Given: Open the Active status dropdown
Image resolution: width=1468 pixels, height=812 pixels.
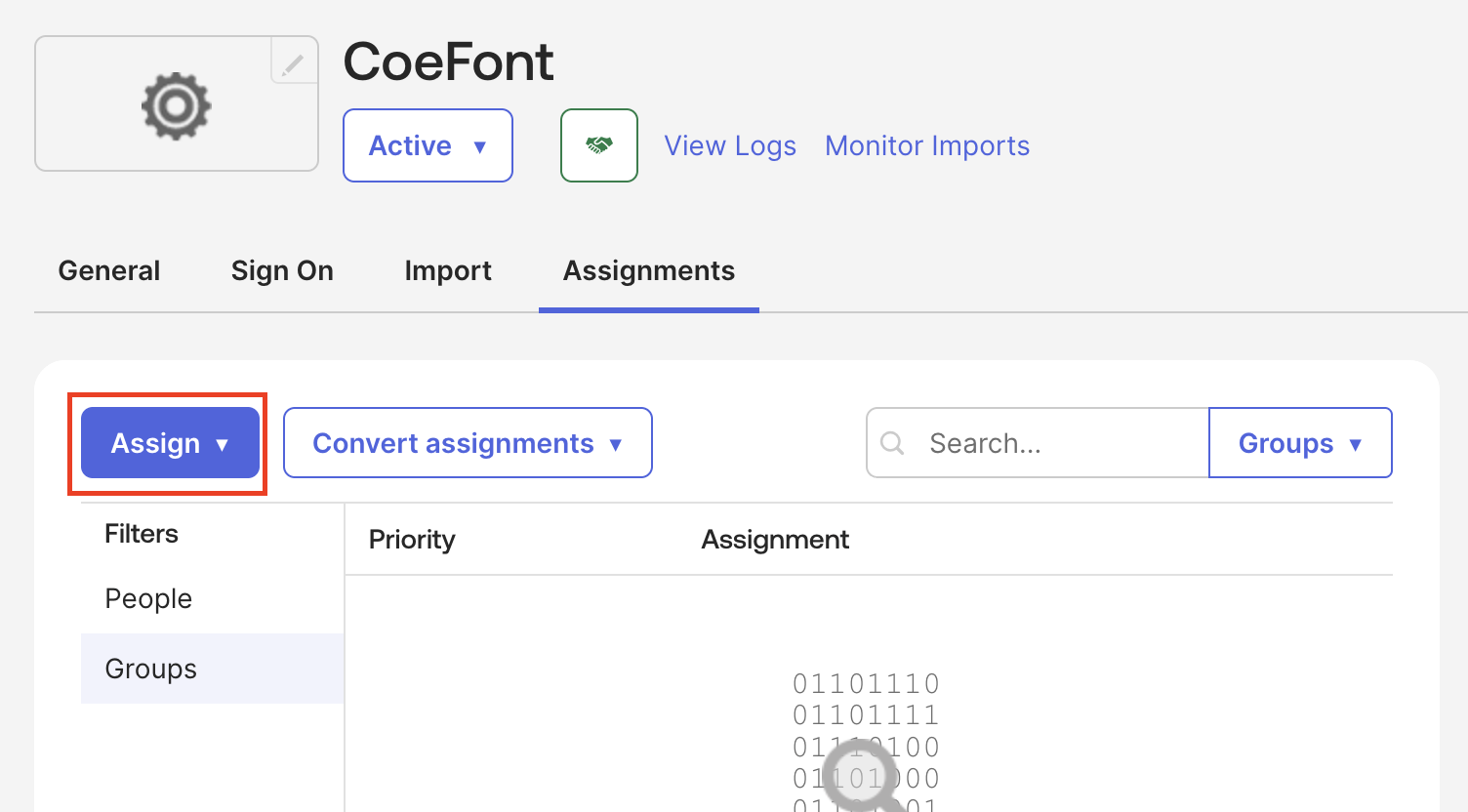Looking at the screenshot, I should coord(428,145).
